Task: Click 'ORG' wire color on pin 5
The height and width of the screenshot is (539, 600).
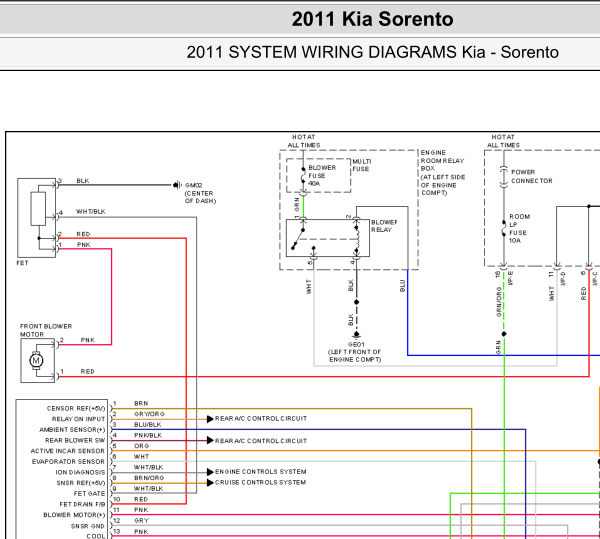Action: (142, 446)
